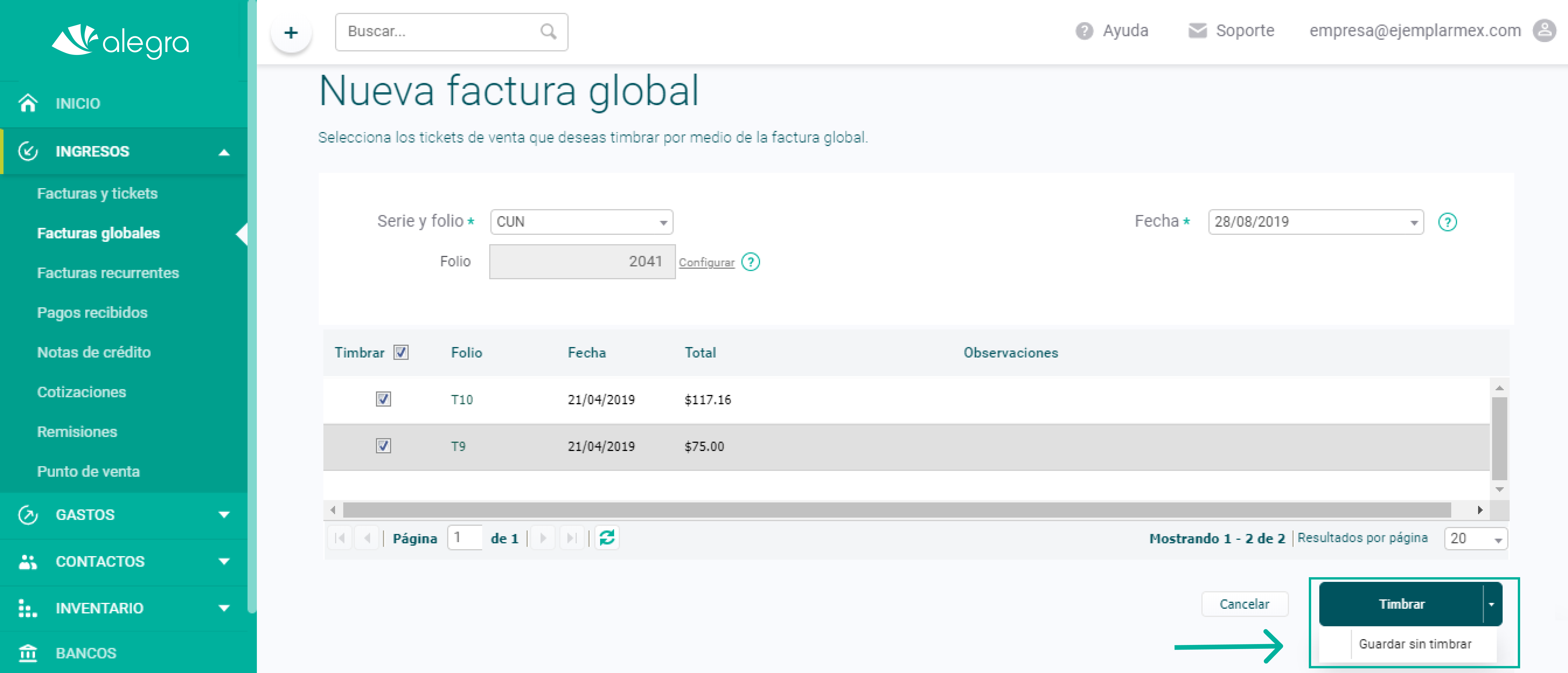Viewport: 1568px width, 673px height.
Task: Expand the Inventario menu section
Action: pyautogui.click(x=224, y=608)
